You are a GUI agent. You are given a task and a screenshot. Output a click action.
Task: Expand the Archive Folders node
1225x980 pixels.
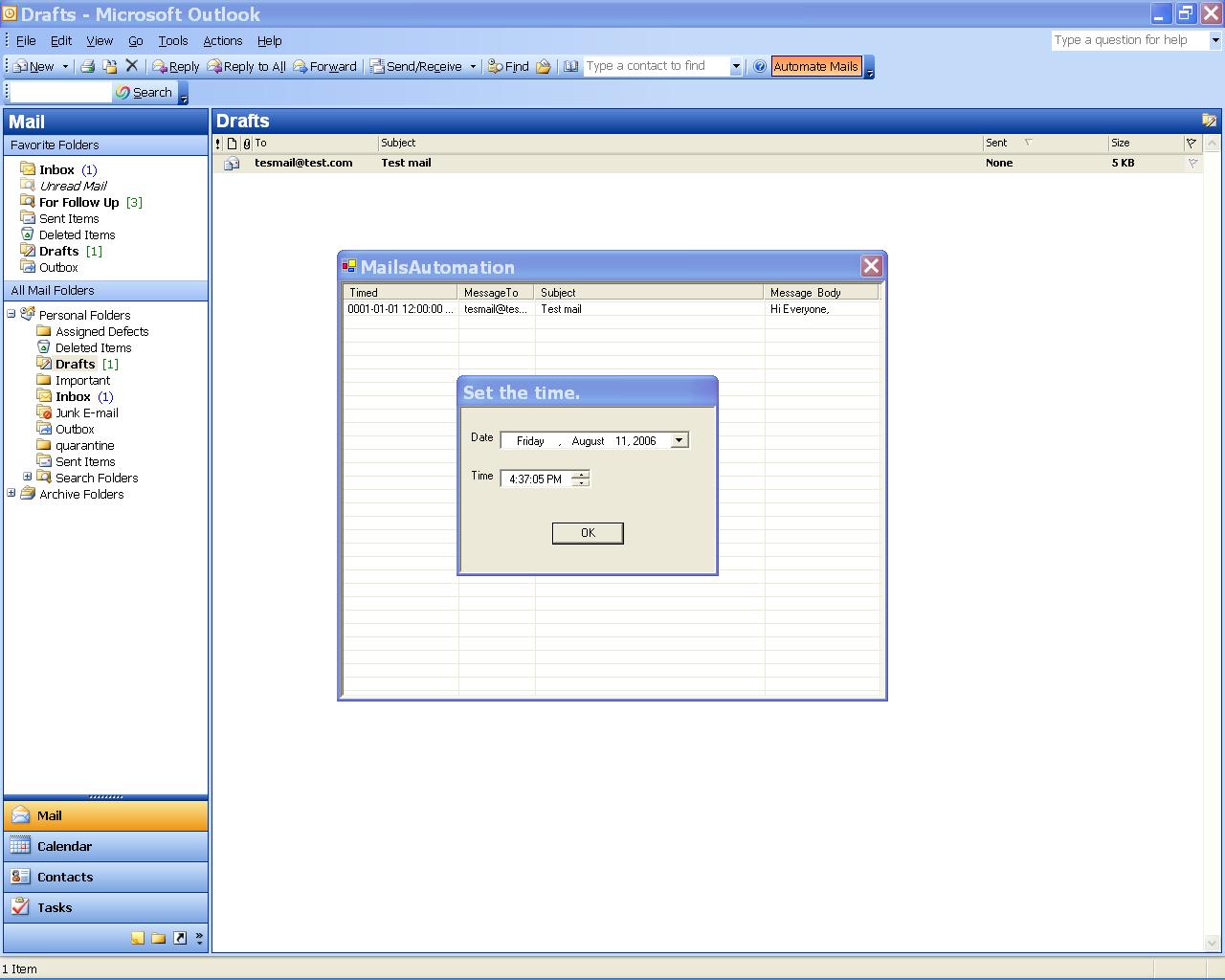(x=11, y=493)
